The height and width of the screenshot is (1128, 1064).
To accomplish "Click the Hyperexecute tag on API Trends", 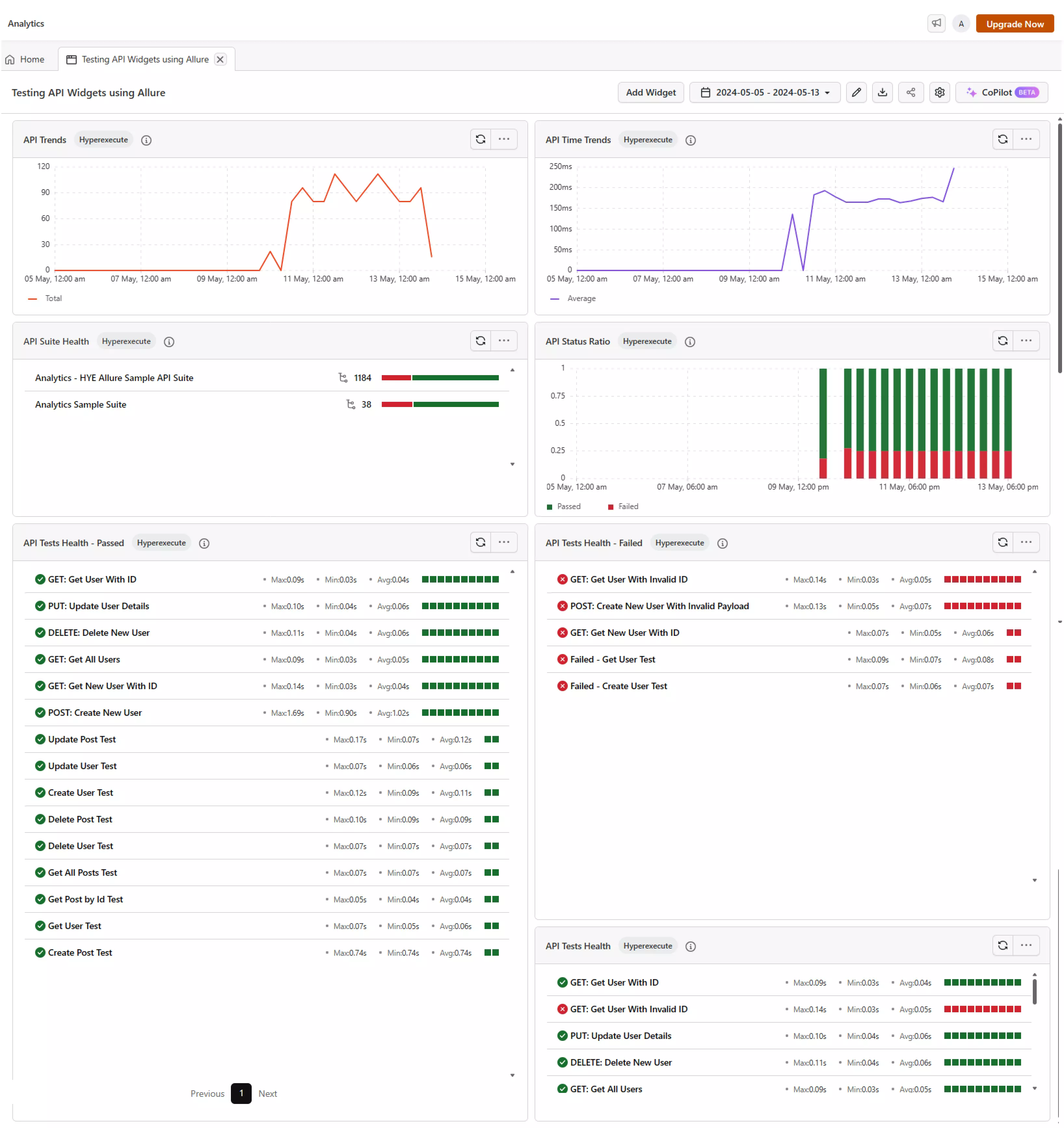I will coord(103,139).
